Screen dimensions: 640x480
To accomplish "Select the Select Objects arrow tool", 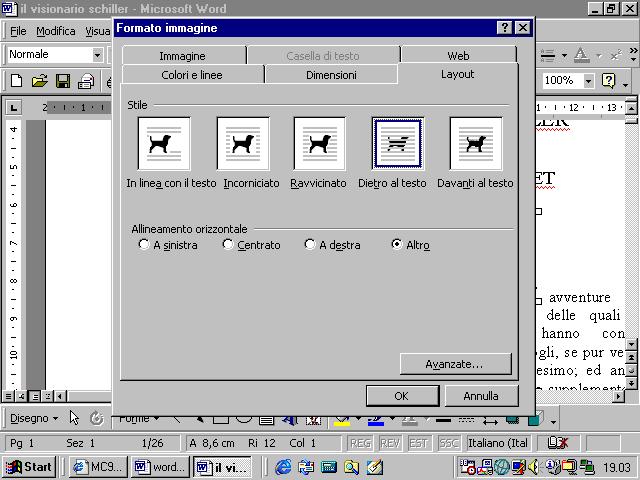I will tap(74, 418).
